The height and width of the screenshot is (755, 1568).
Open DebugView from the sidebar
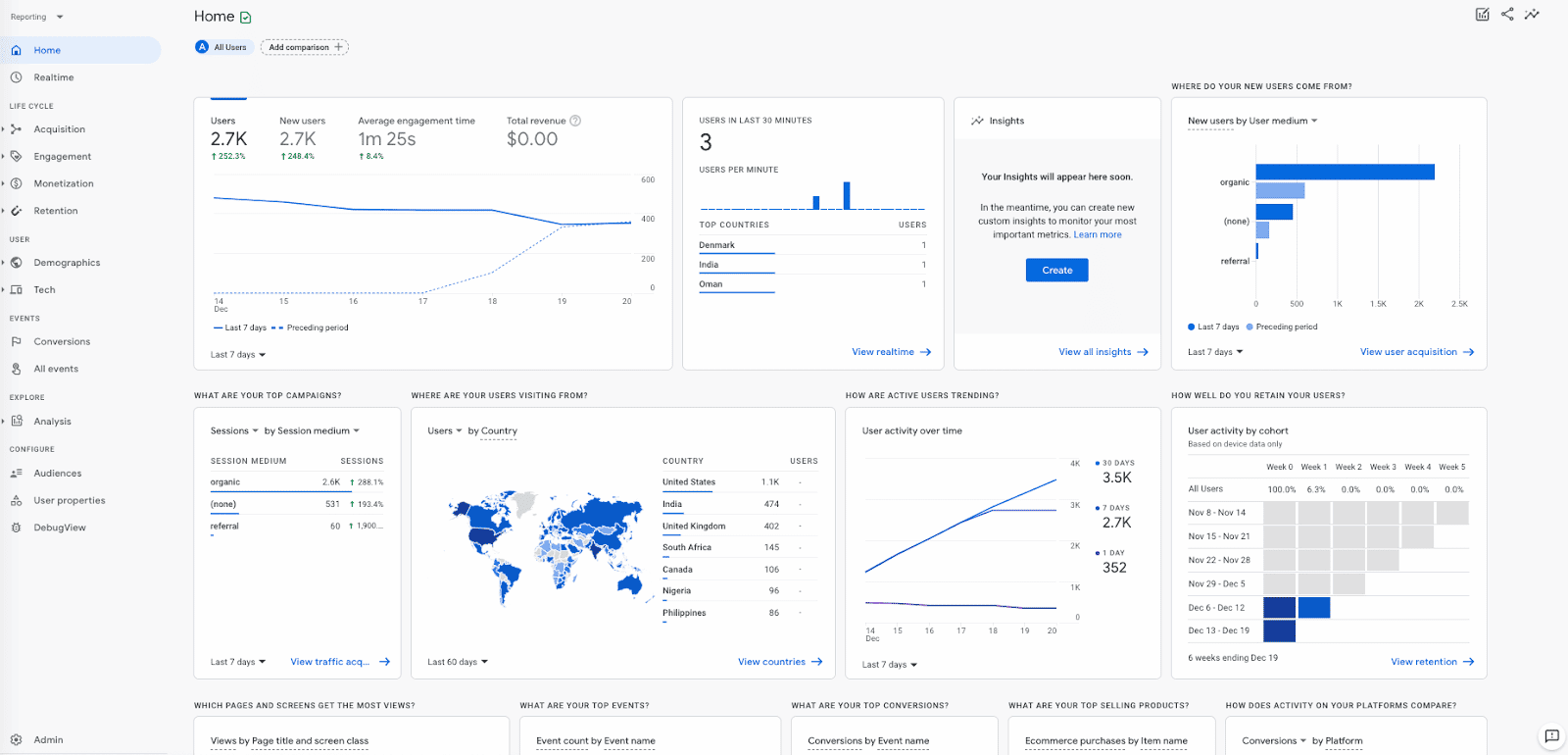coord(59,528)
